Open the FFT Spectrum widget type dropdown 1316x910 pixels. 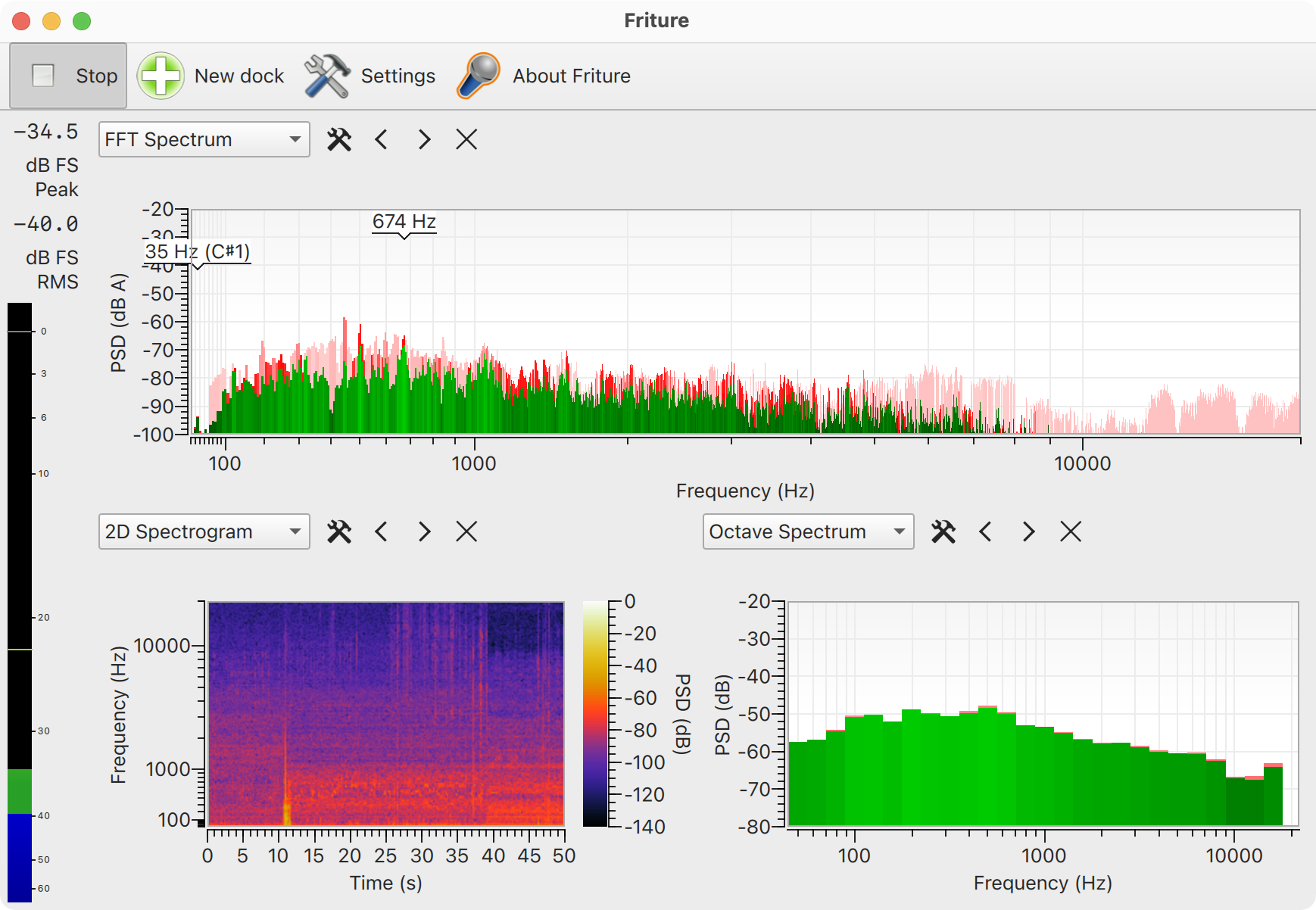click(204, 139)
